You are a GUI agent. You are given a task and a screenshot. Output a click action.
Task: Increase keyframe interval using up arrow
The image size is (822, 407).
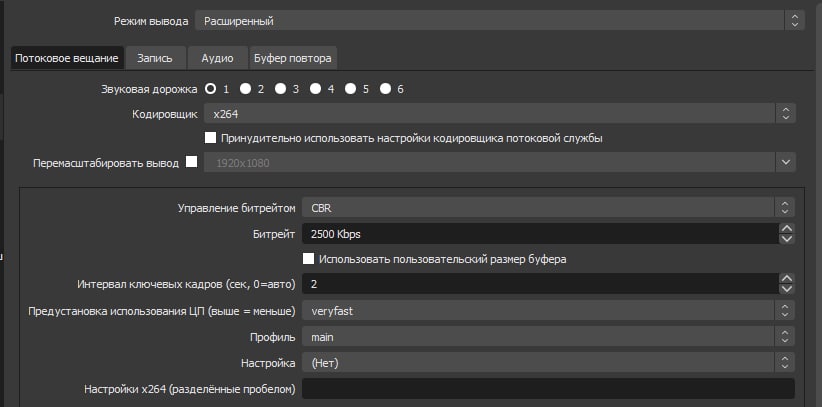(x=786, y=279)
